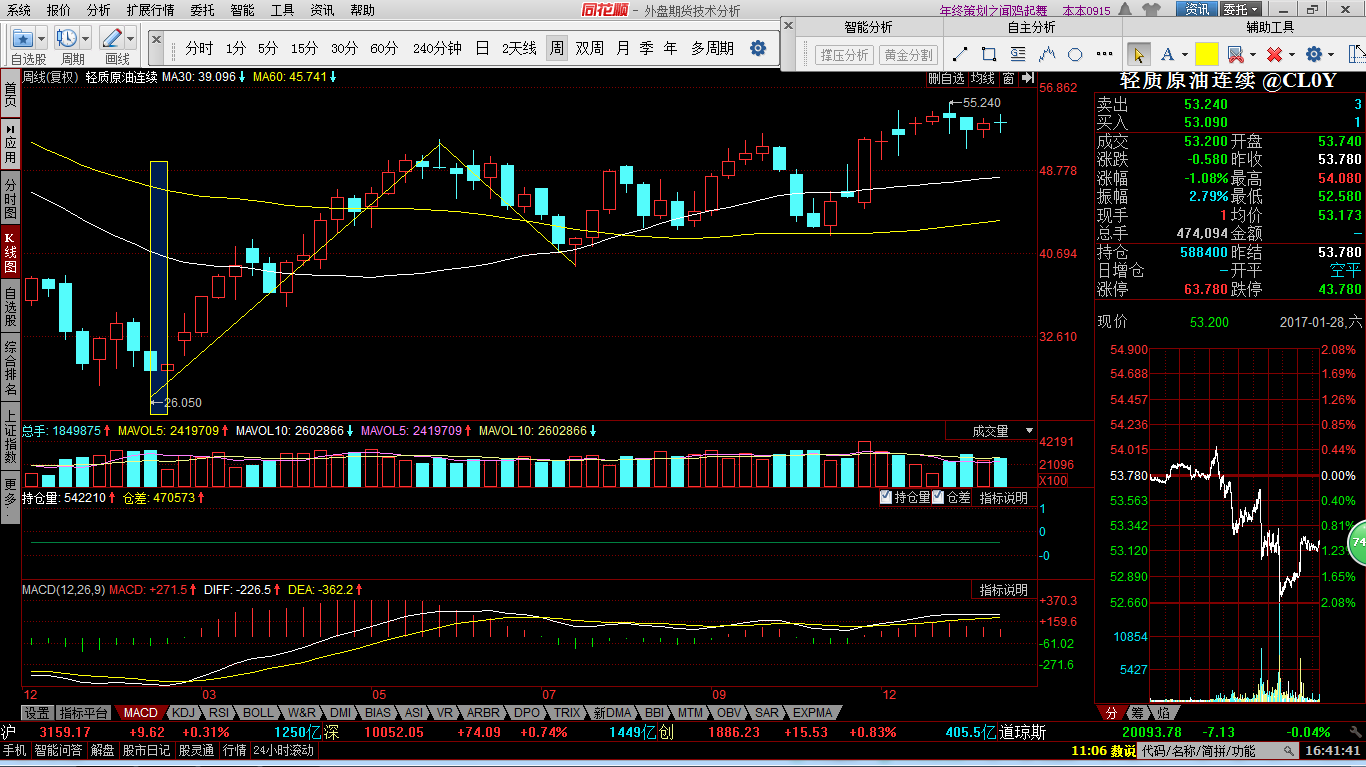
Task: Click the 资讯 button in title bar
Action: (1197, 10)
